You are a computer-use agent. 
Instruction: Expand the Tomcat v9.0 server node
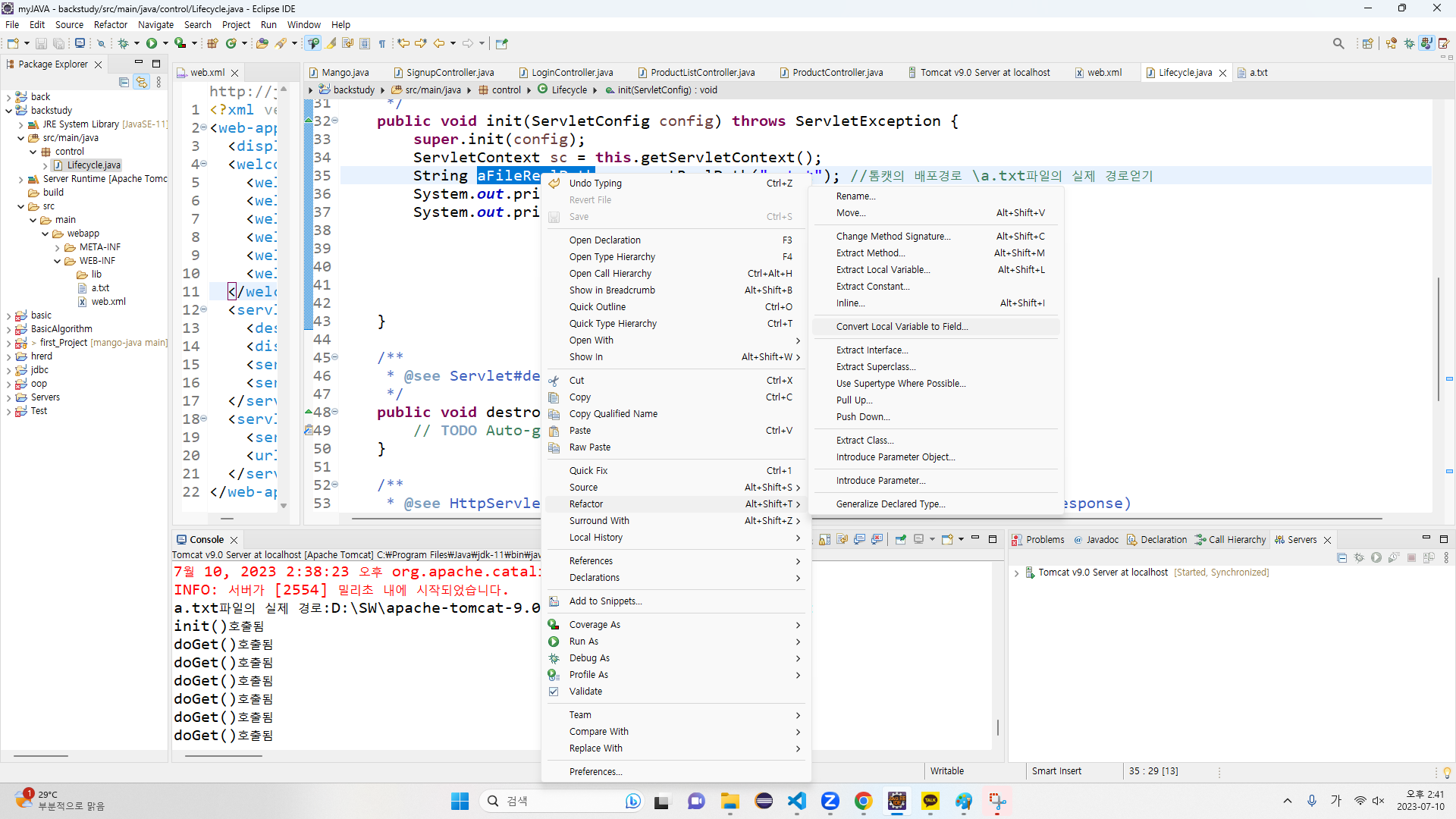point(1016,573)
